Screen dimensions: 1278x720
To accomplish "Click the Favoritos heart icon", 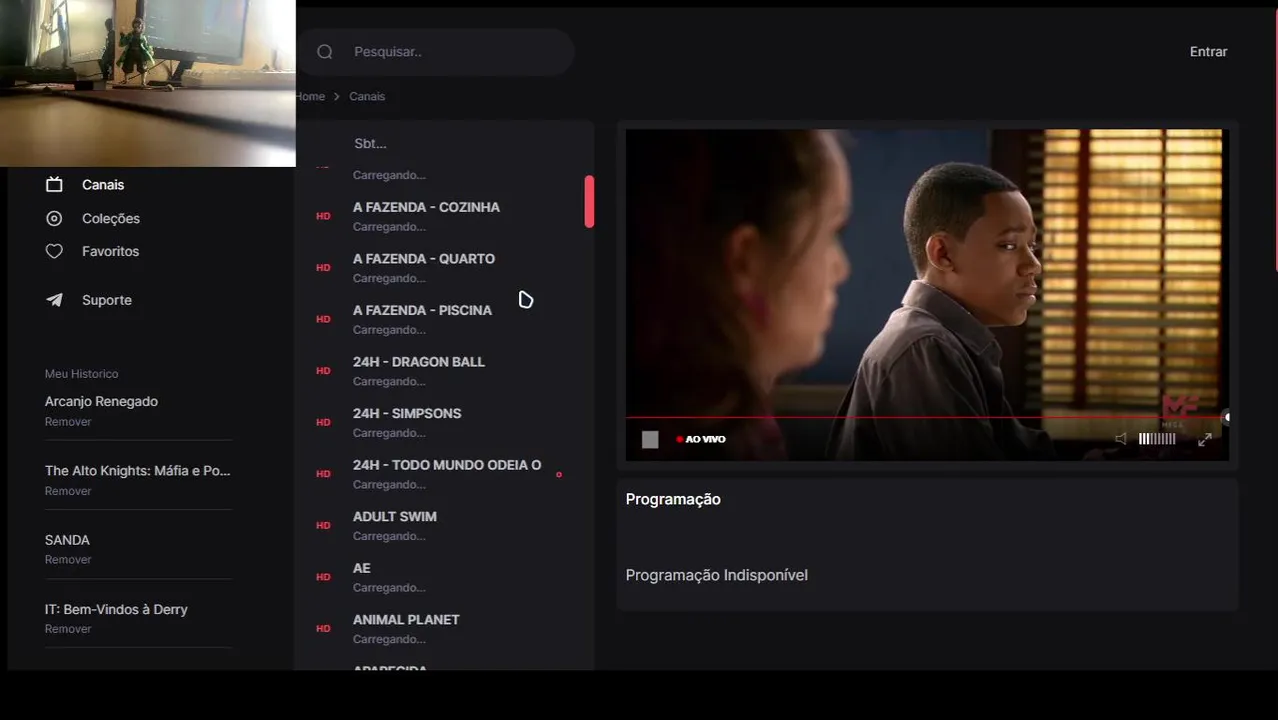I will [55, 251].
